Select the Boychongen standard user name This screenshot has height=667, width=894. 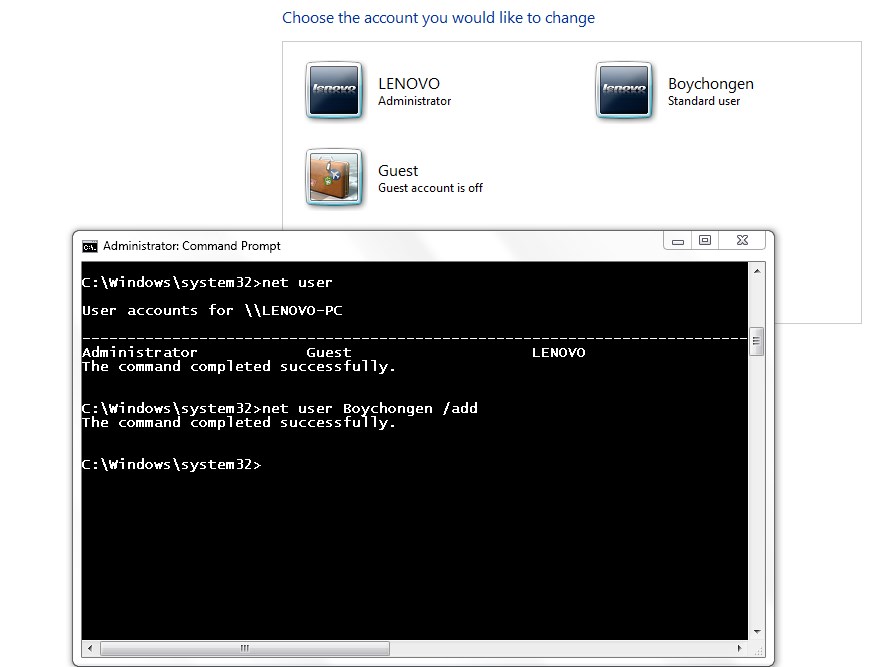710,84
